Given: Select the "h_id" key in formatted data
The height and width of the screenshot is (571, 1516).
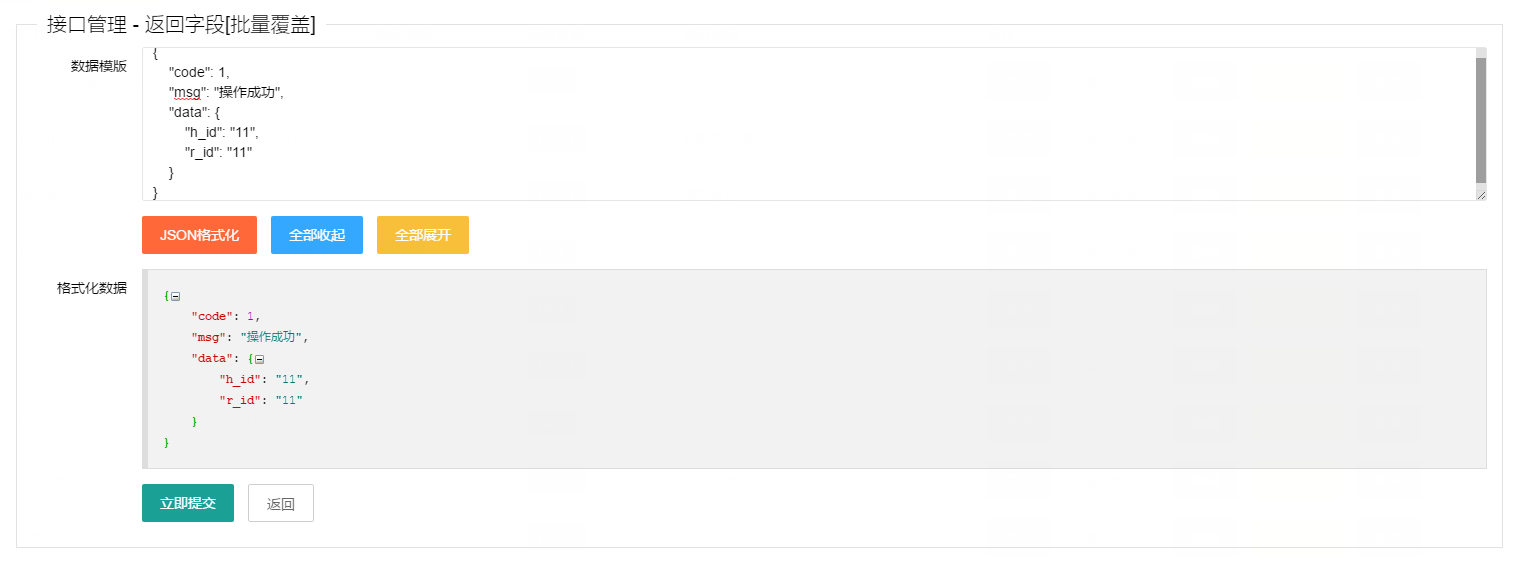Looking at the screenshot, I should pos(242,380).
